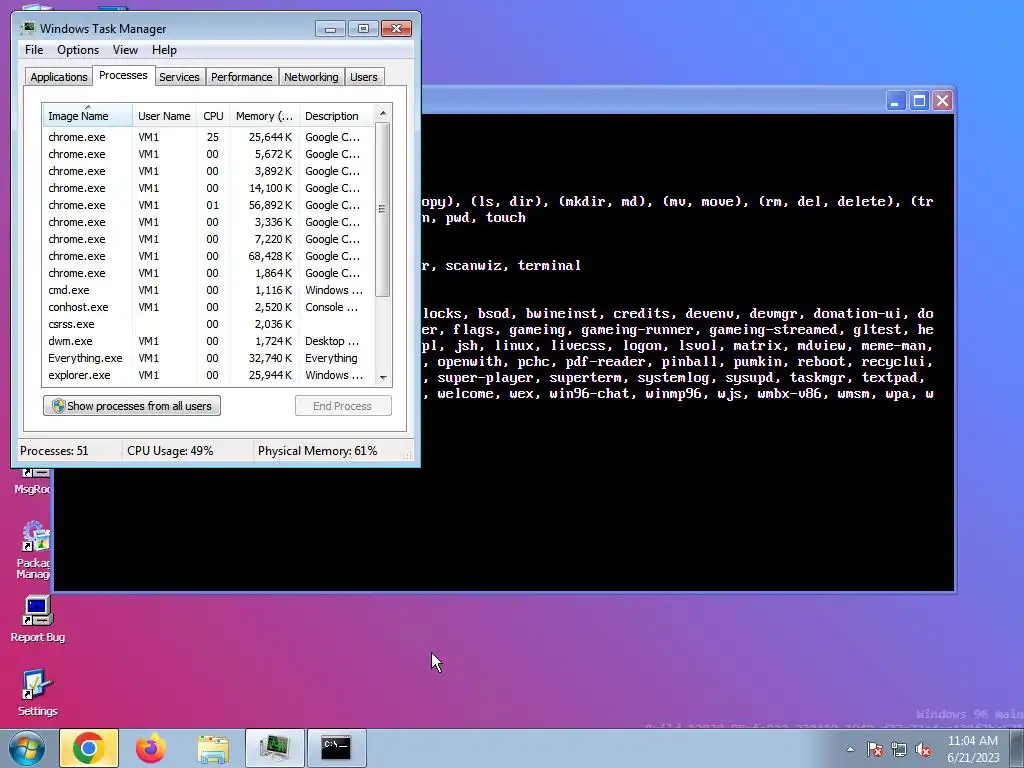Select the cmd.exe process row
1024x768 pixels.
208,290
